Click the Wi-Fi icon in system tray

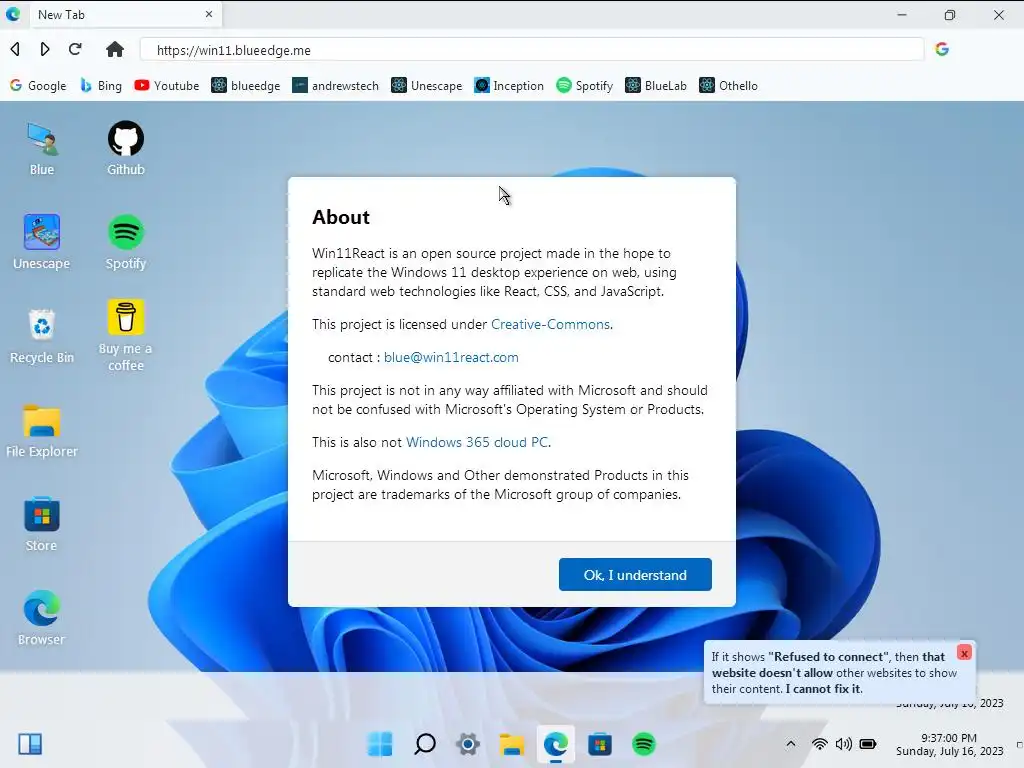tap(820, 744)
